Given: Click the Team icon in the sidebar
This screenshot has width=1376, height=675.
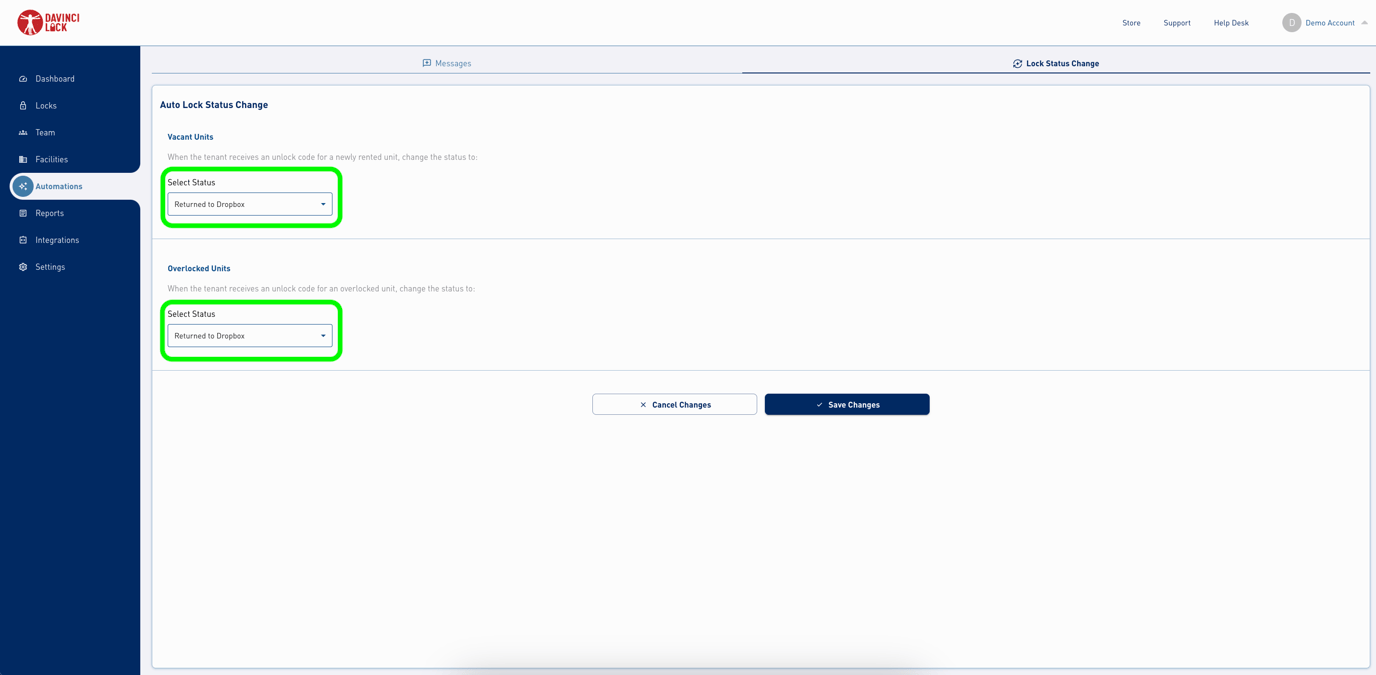Looking at the screenshot, I should coord(22,132).
